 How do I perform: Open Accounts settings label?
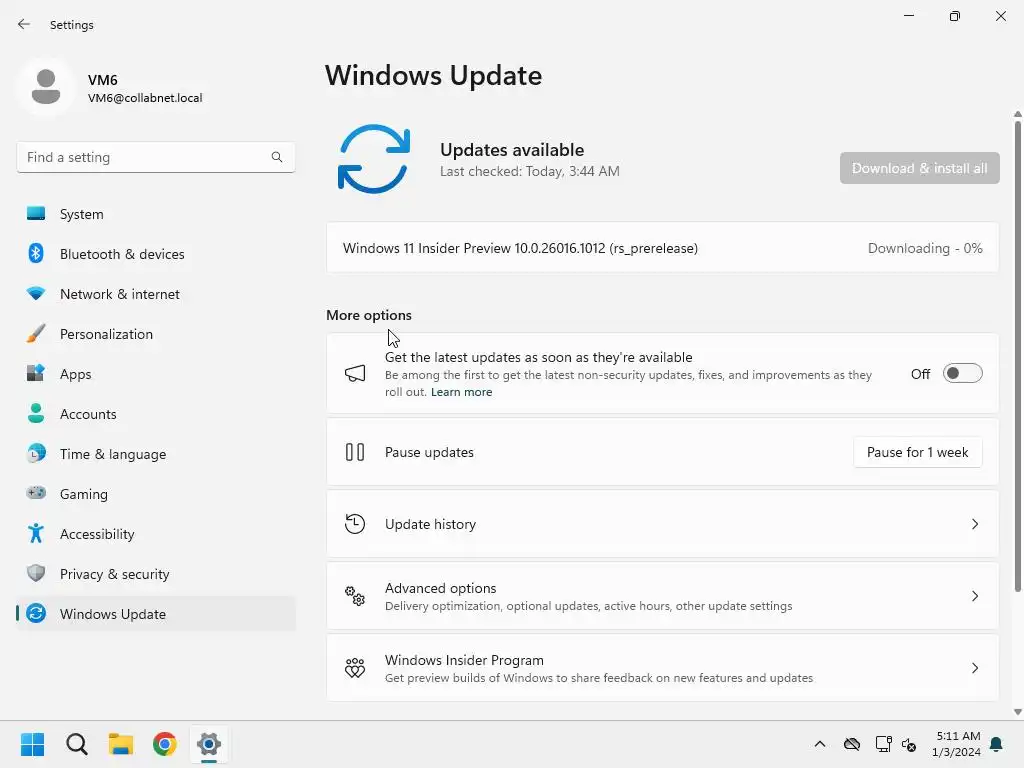[88, 414]
